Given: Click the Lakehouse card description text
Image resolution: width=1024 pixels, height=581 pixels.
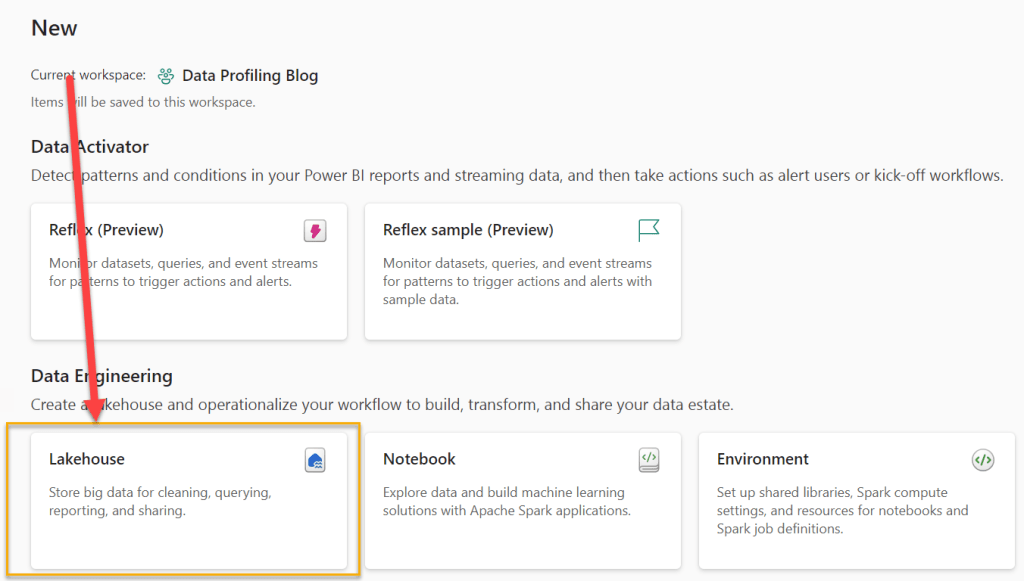Looking at the screenshot, I should point(160,501).
